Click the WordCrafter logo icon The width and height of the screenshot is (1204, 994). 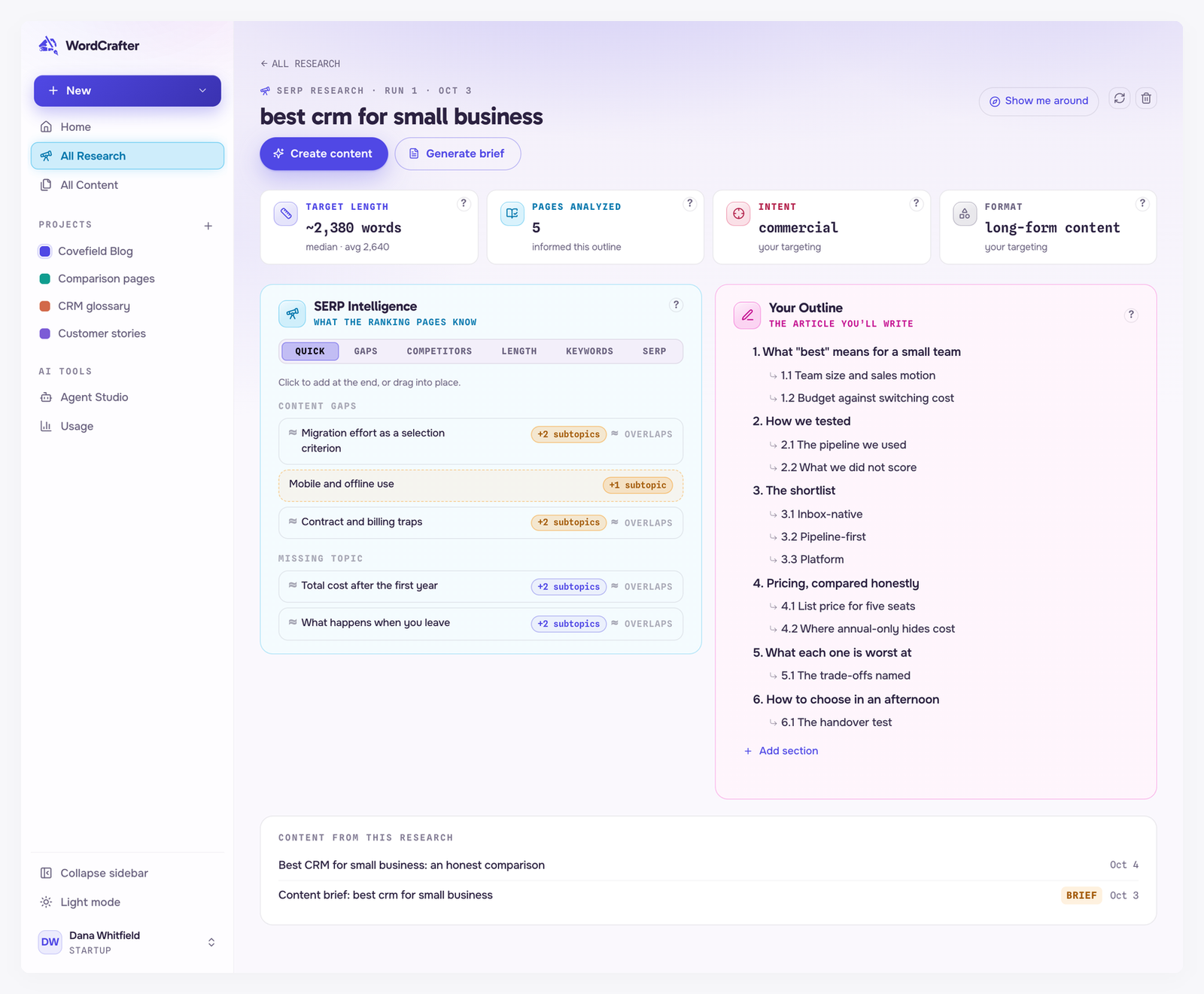[x=48, y=45]
